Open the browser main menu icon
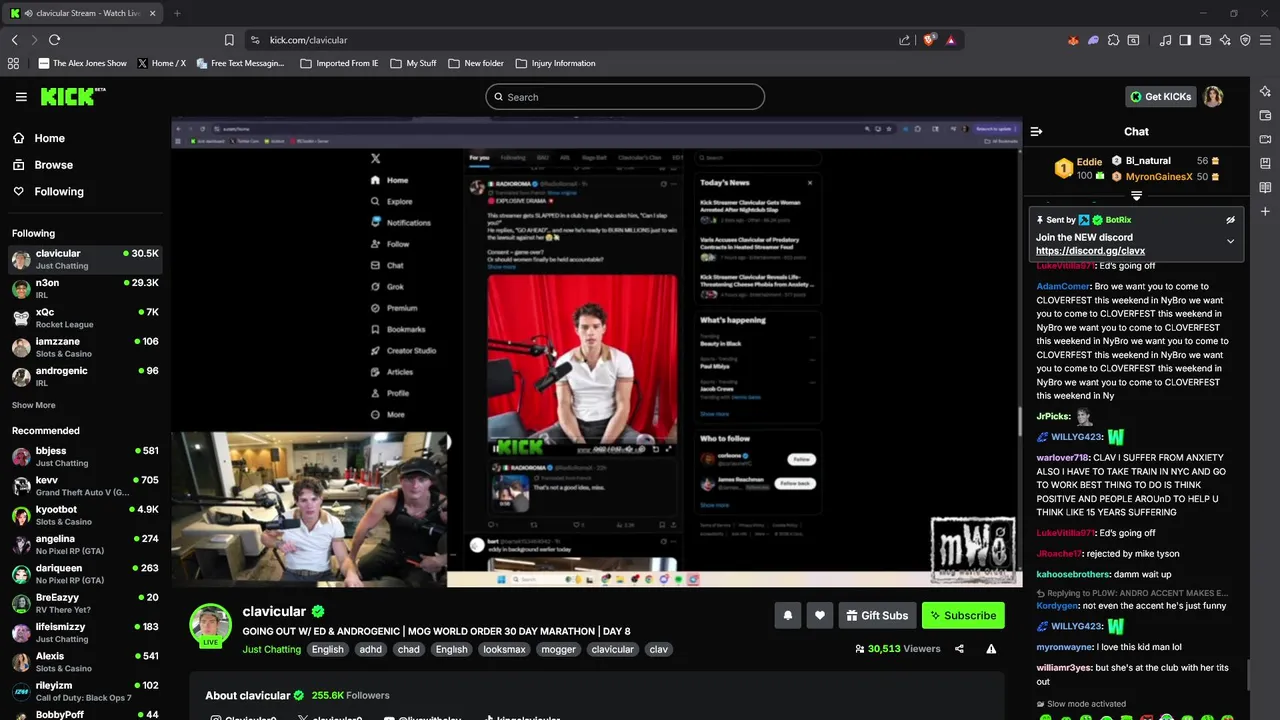This screenshot has width=1280, height=720. pos(1266,40)
